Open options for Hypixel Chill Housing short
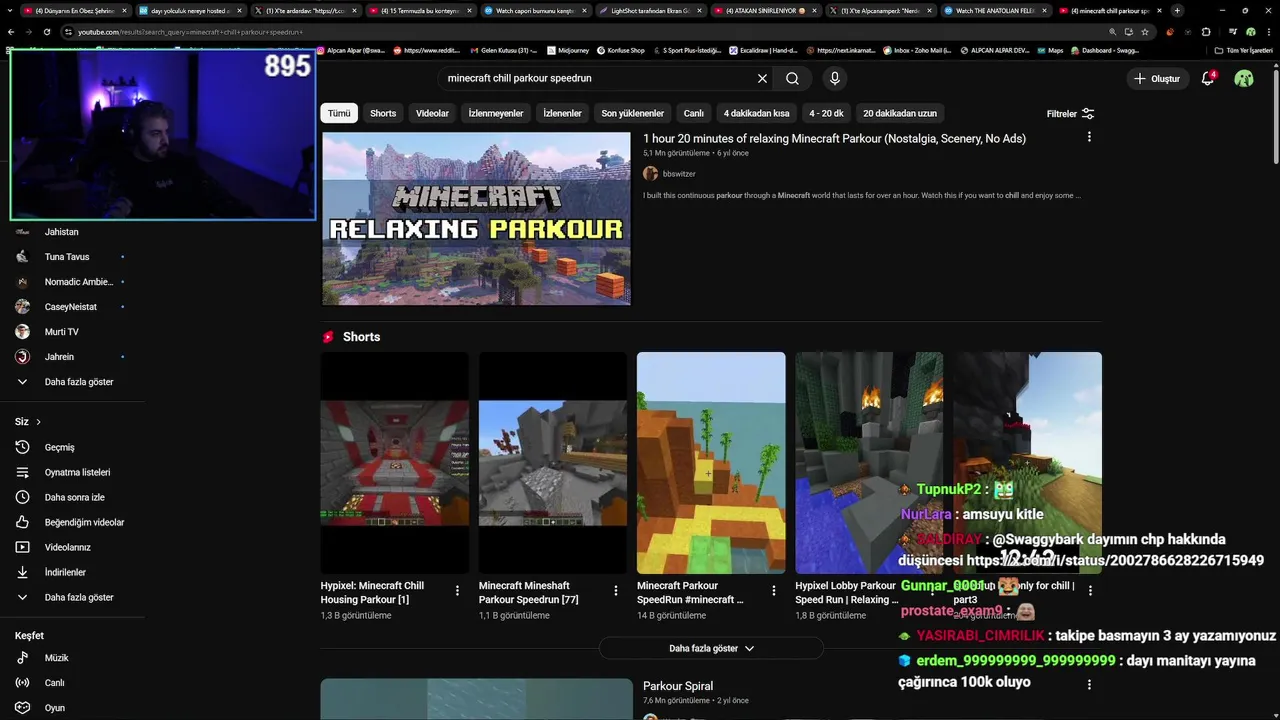 click(x=457, y=591)
